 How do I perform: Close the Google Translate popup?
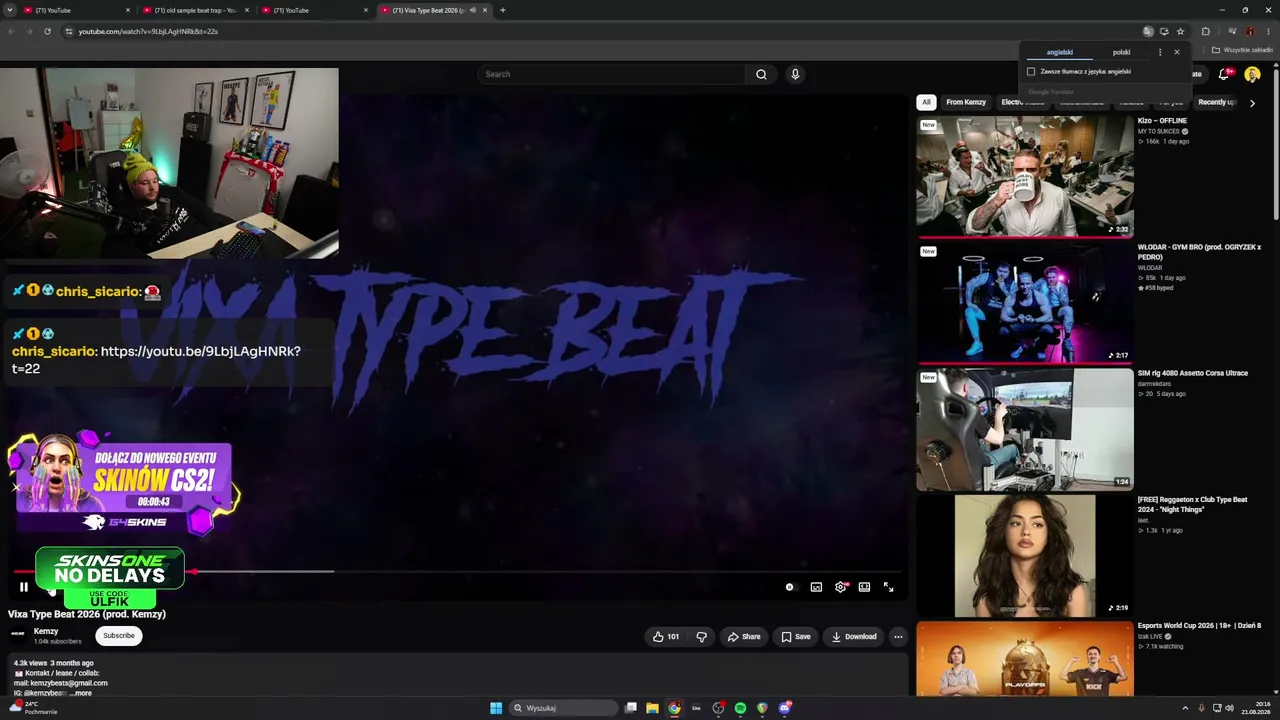pyautogui.click(x=1176, y=52)
